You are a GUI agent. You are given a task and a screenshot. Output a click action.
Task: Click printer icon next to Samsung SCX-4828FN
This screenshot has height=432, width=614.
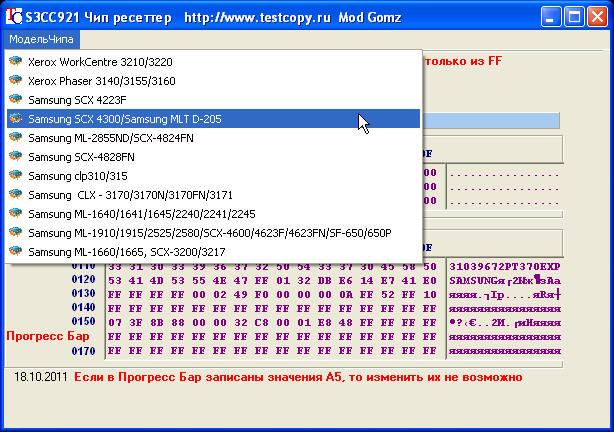pos(15,157)
